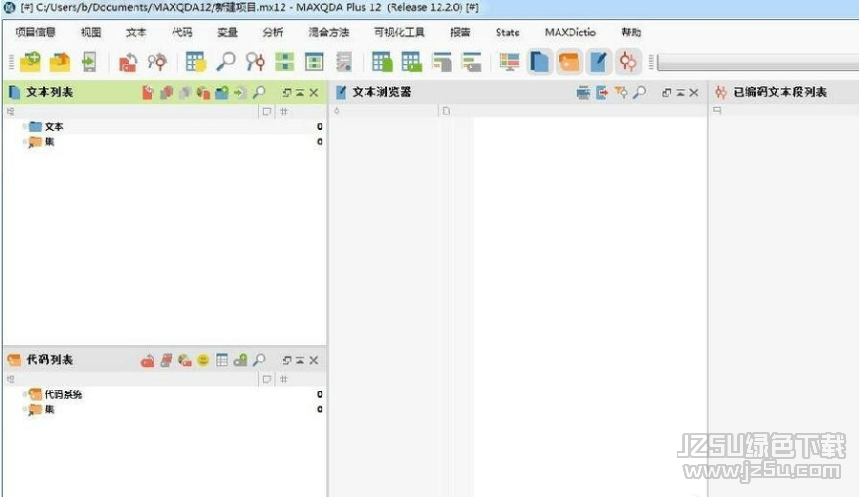The height and width of the screenshot is (497, 859).
Task: Maximize the 代码列表 panel
Action: 300,361
